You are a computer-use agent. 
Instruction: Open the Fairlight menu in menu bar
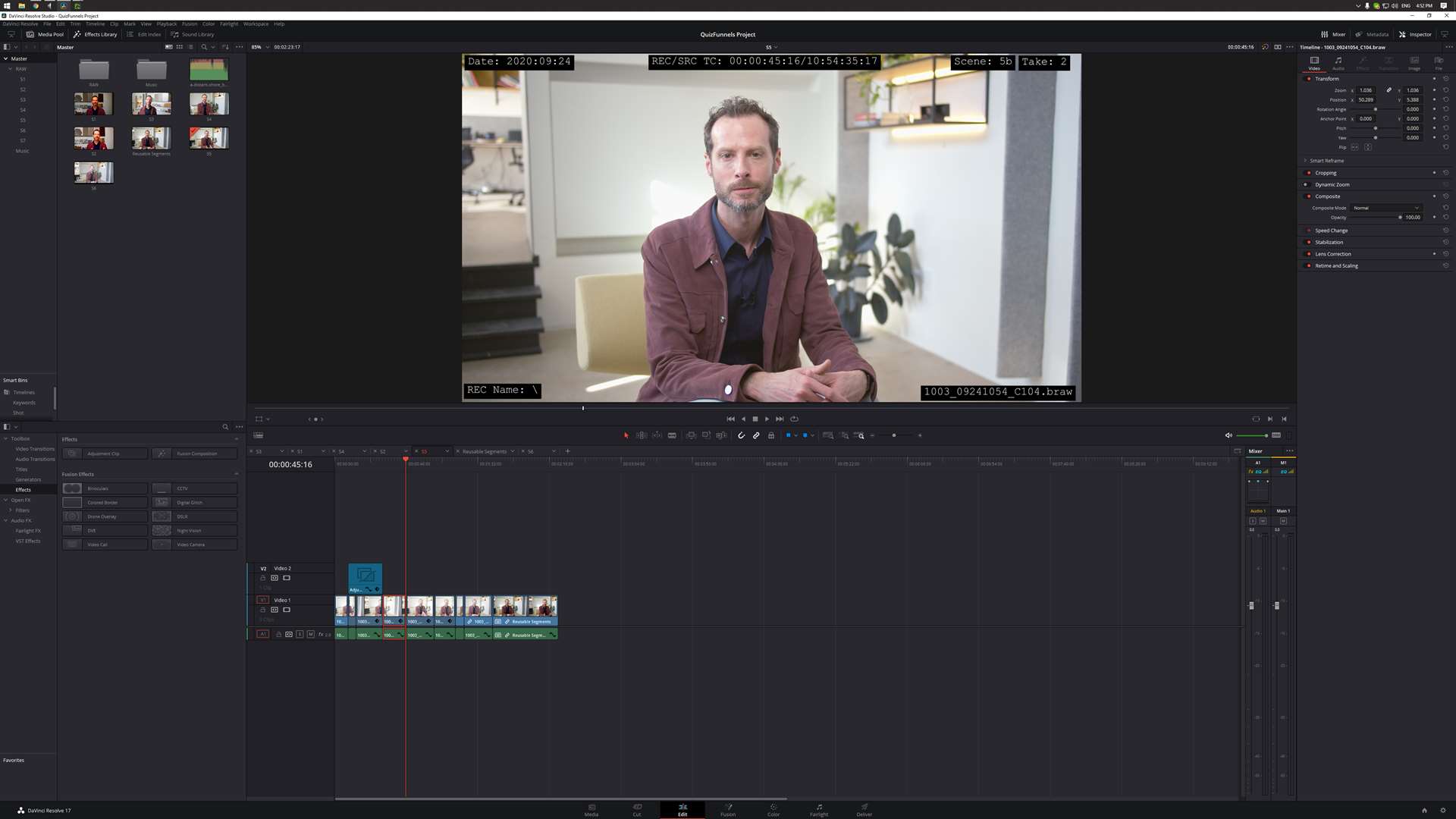click(x=229, y=24)
